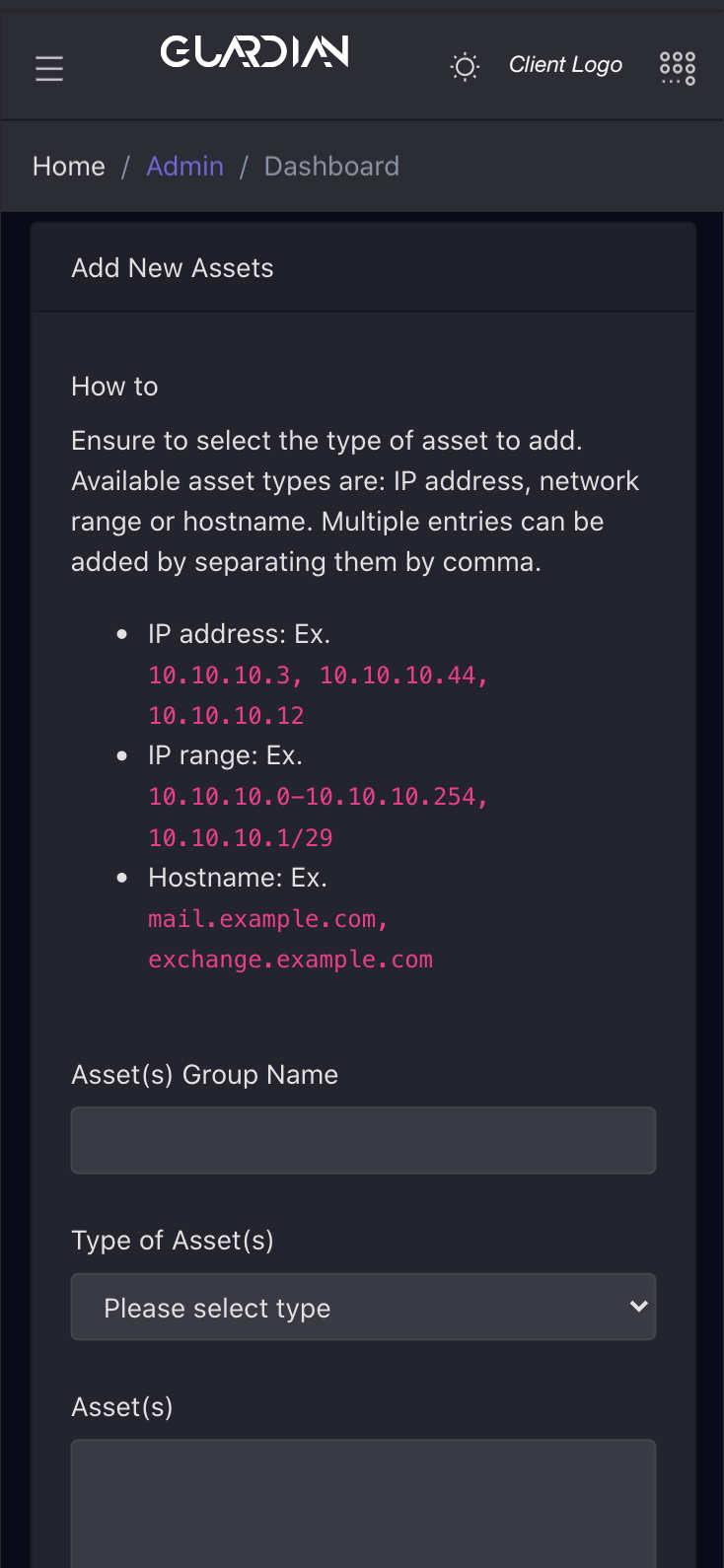Click the How to heading
The height and width of the screenshot is (1568, 724).
tap(114, 387)
